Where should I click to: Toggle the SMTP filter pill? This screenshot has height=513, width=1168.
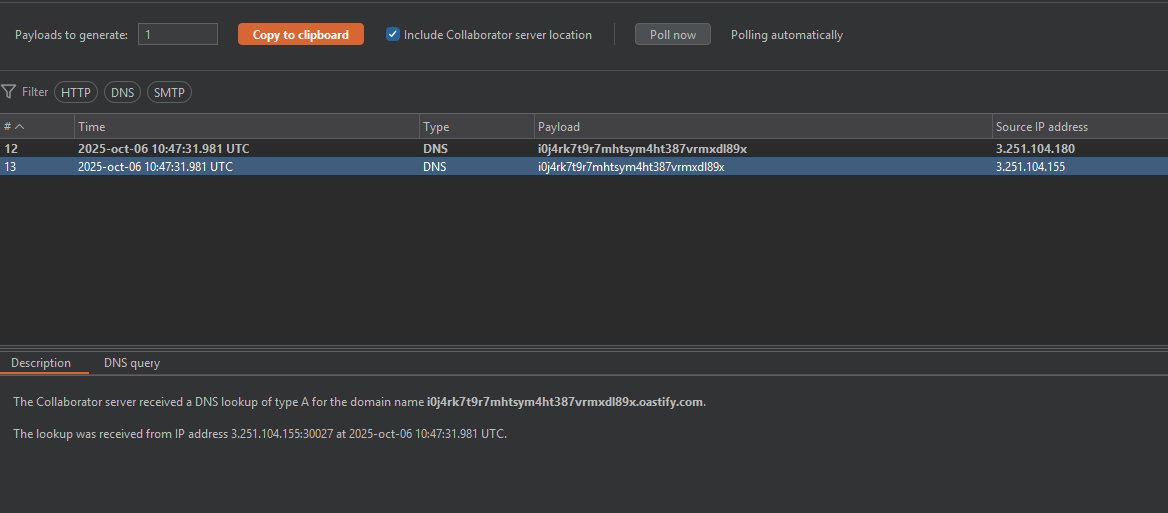(x=169, y=92)
